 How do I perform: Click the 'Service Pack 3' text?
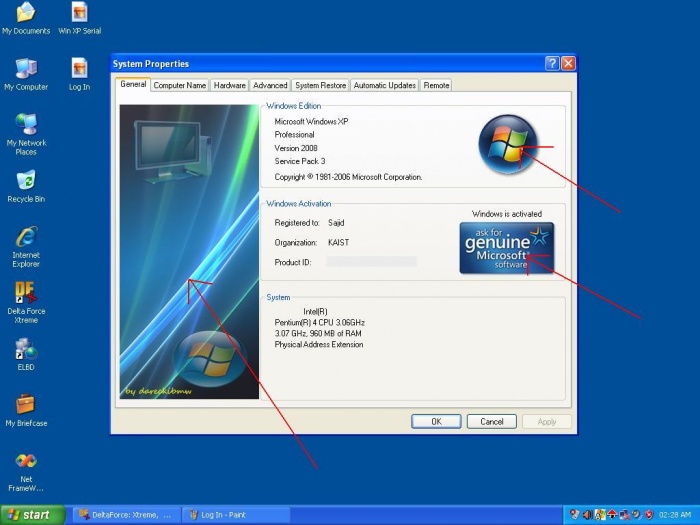300,161
